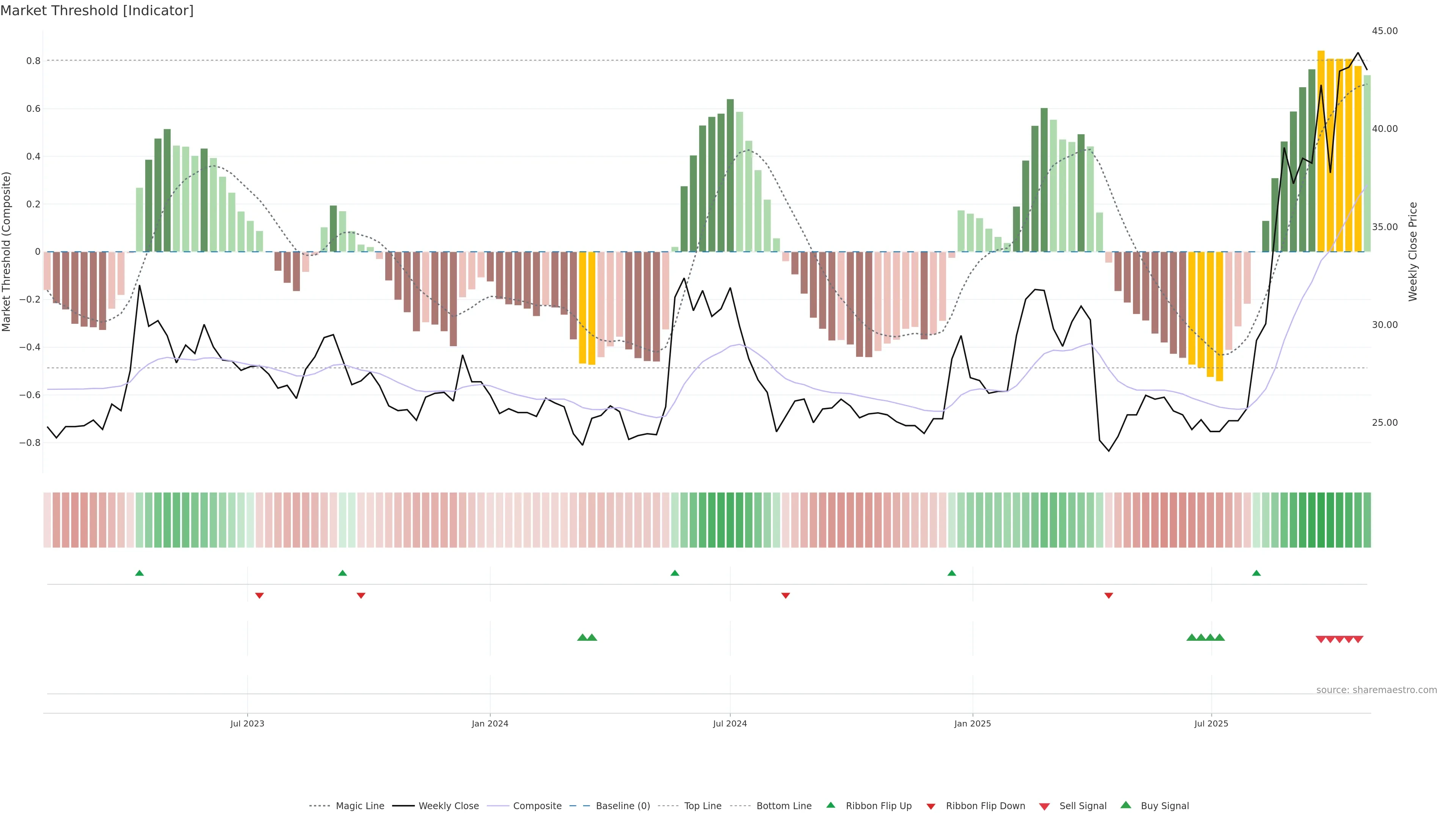Click the Jan 2025 axis label

tap(972, 723)
